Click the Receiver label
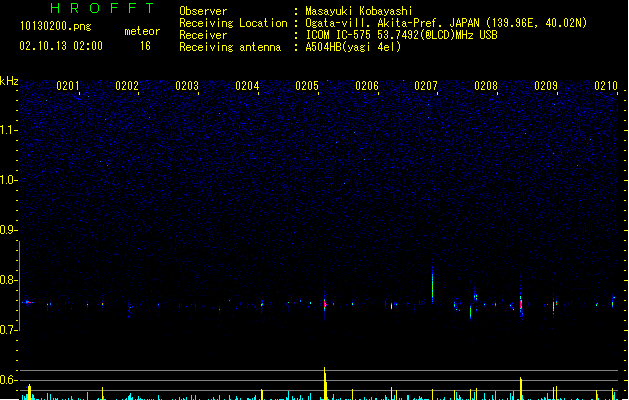This screenshot has width=629, height=400. click(x=203, y=35)
